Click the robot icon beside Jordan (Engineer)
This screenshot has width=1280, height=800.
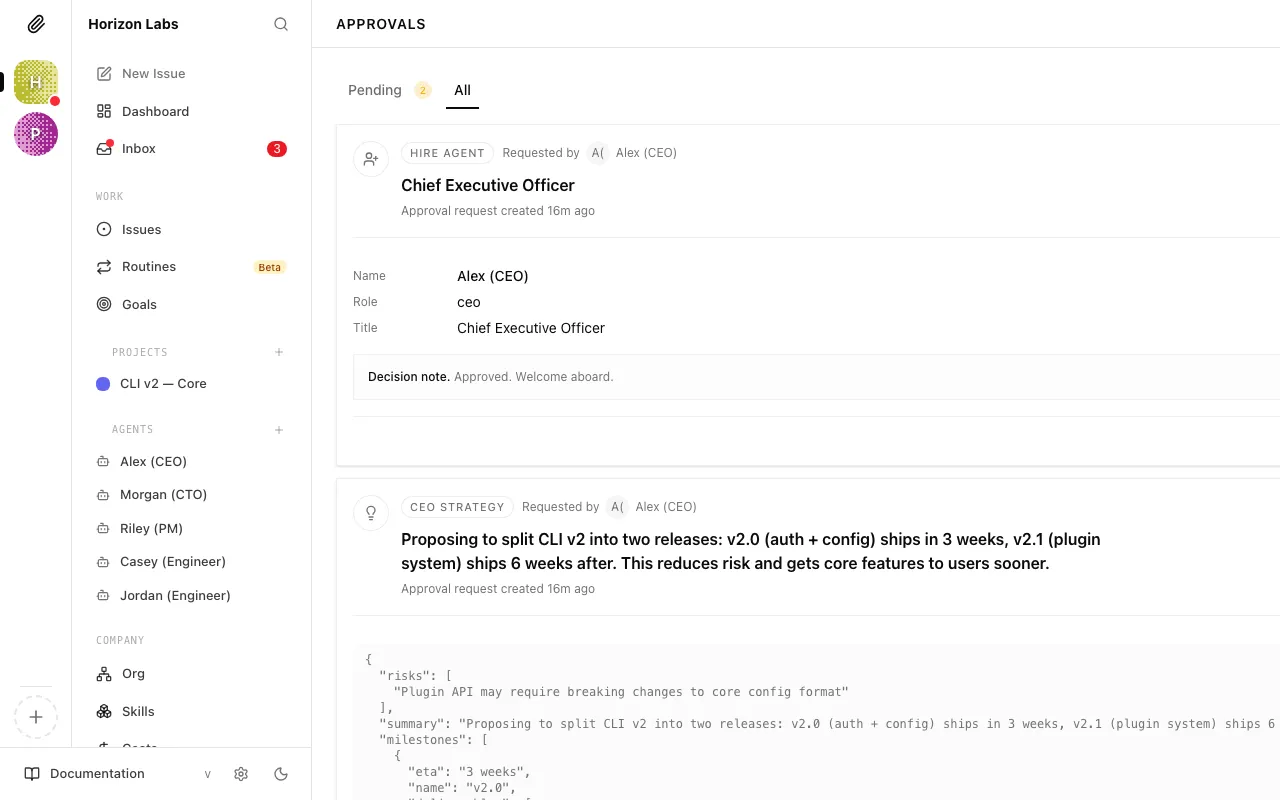(102, 596)
